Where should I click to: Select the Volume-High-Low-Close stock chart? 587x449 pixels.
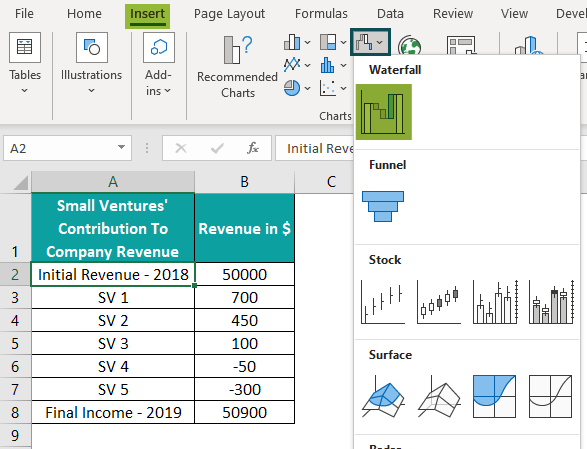coord(495,302)
